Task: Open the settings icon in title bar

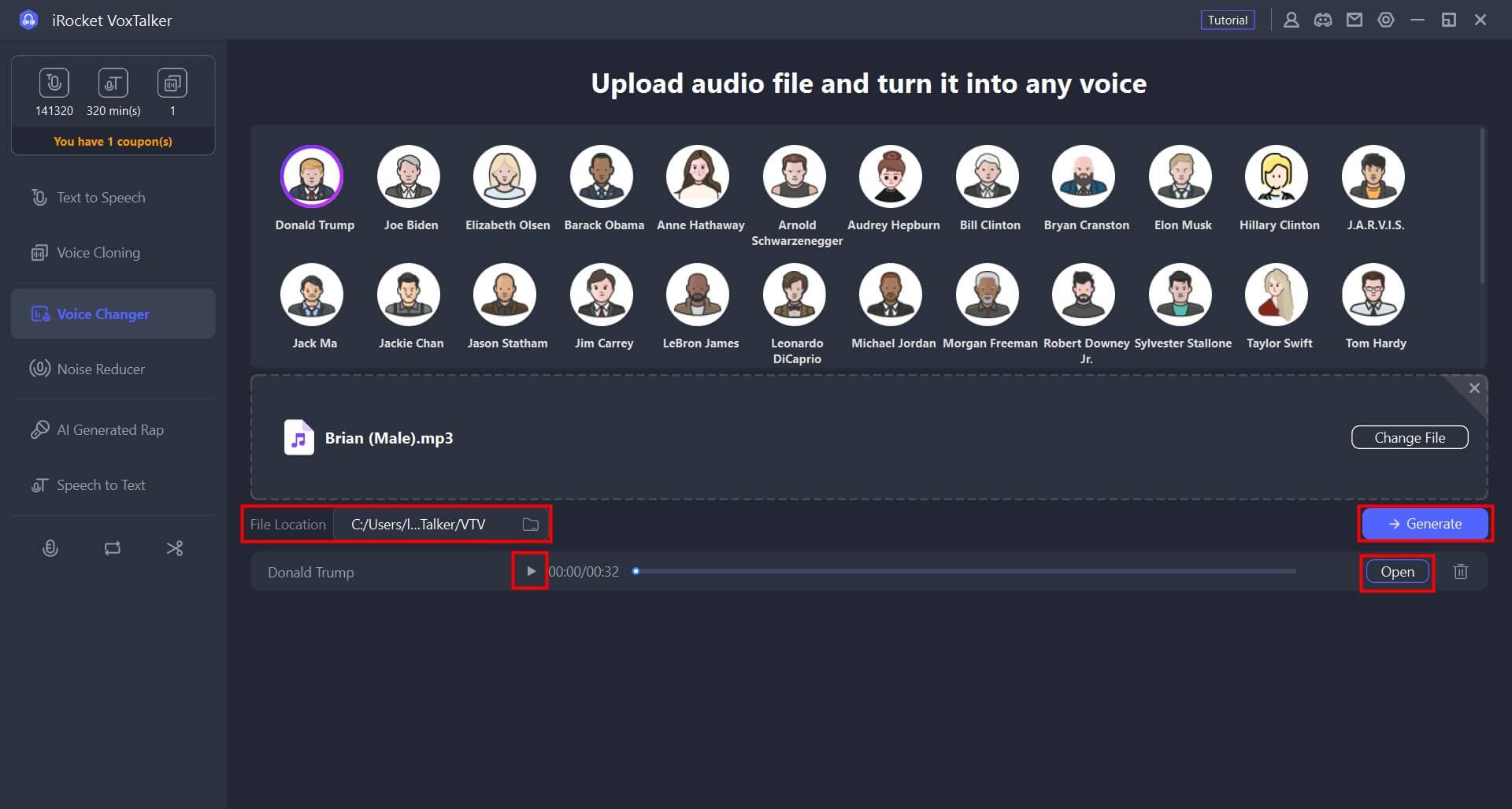Action: pyautogui.click(x=1386, y=20)
